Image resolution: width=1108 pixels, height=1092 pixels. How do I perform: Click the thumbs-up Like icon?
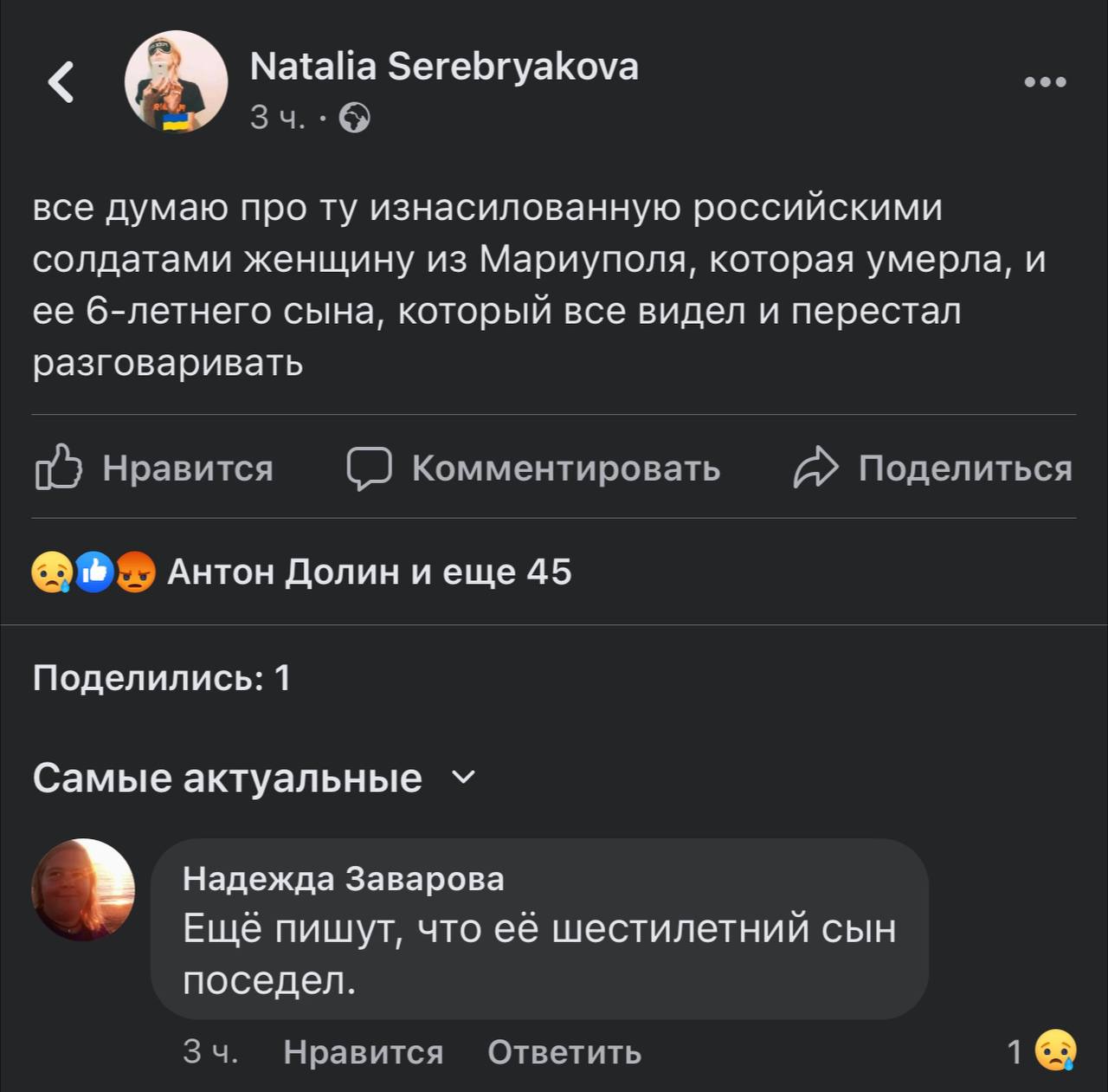[58, 468]
